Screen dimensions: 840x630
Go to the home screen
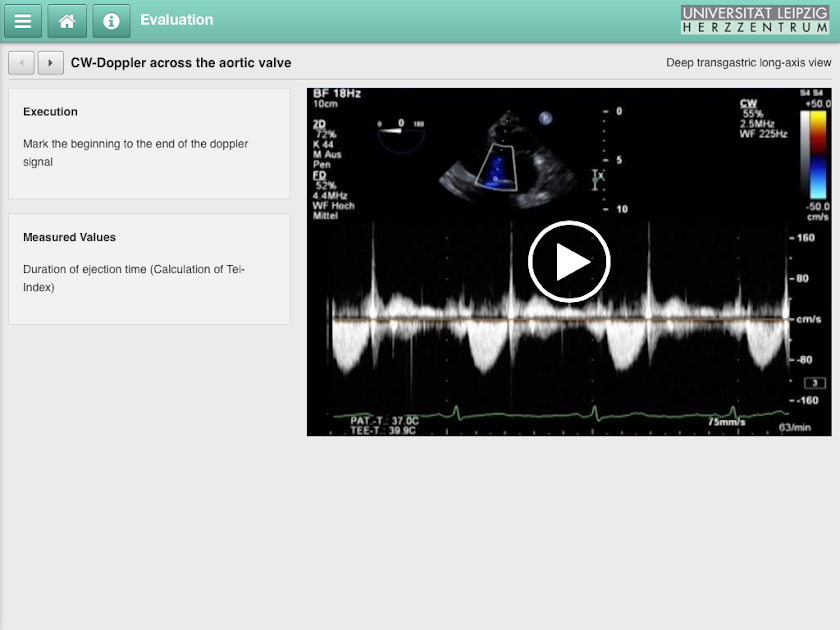[67, 21]
